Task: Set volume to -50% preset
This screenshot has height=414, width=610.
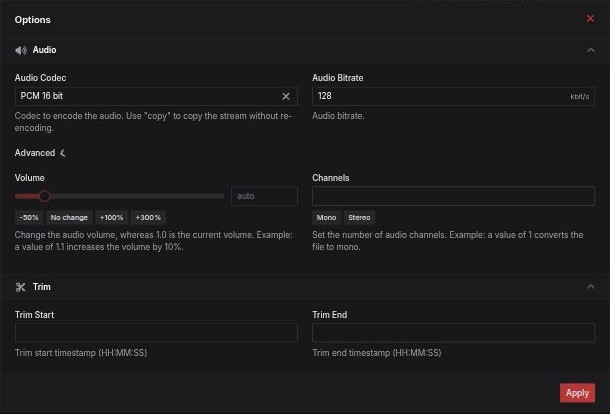Action: (x=29, y=218)
